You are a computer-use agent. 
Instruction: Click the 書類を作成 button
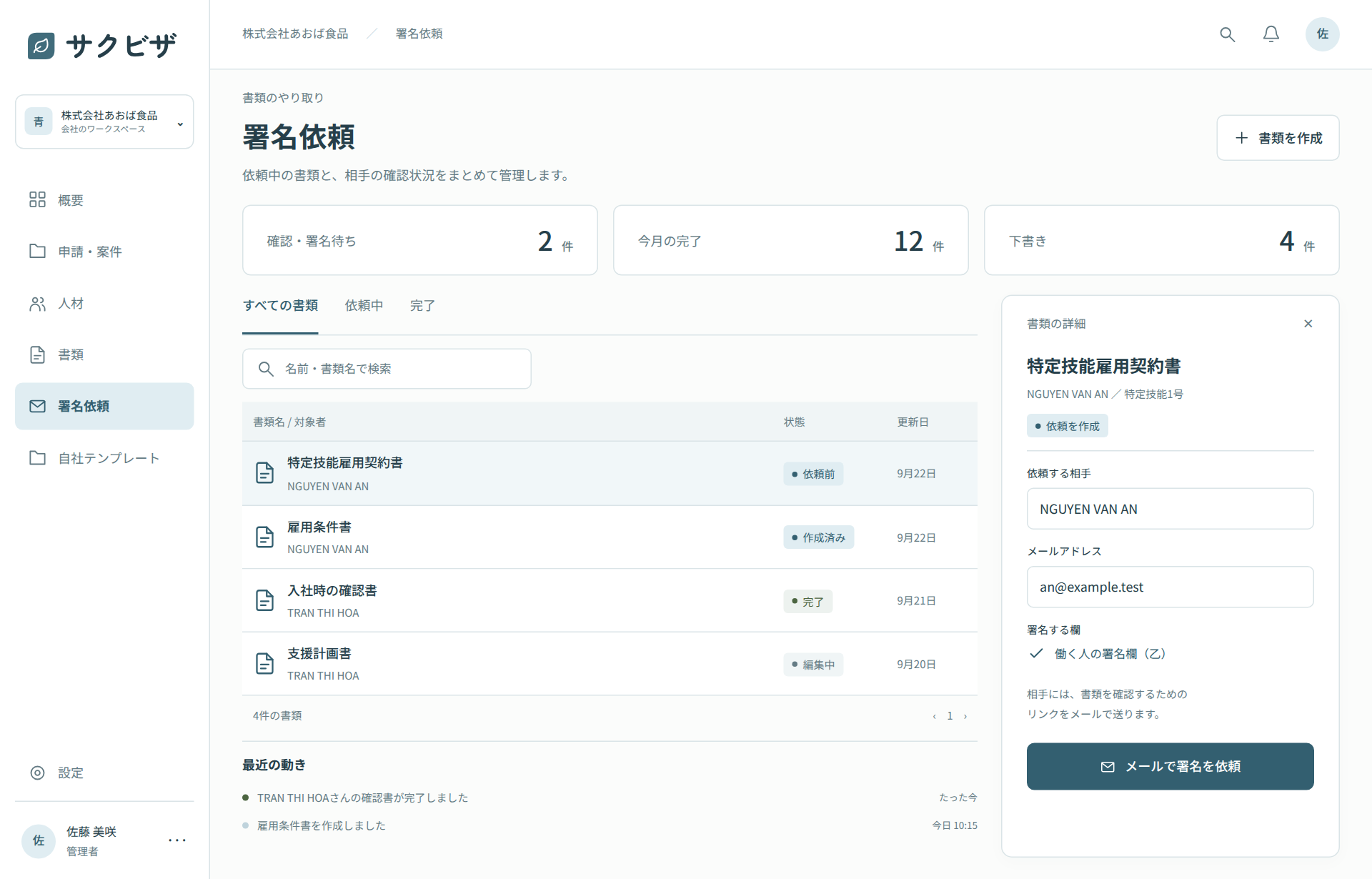pyautogui.click(x=1278, y=138)
